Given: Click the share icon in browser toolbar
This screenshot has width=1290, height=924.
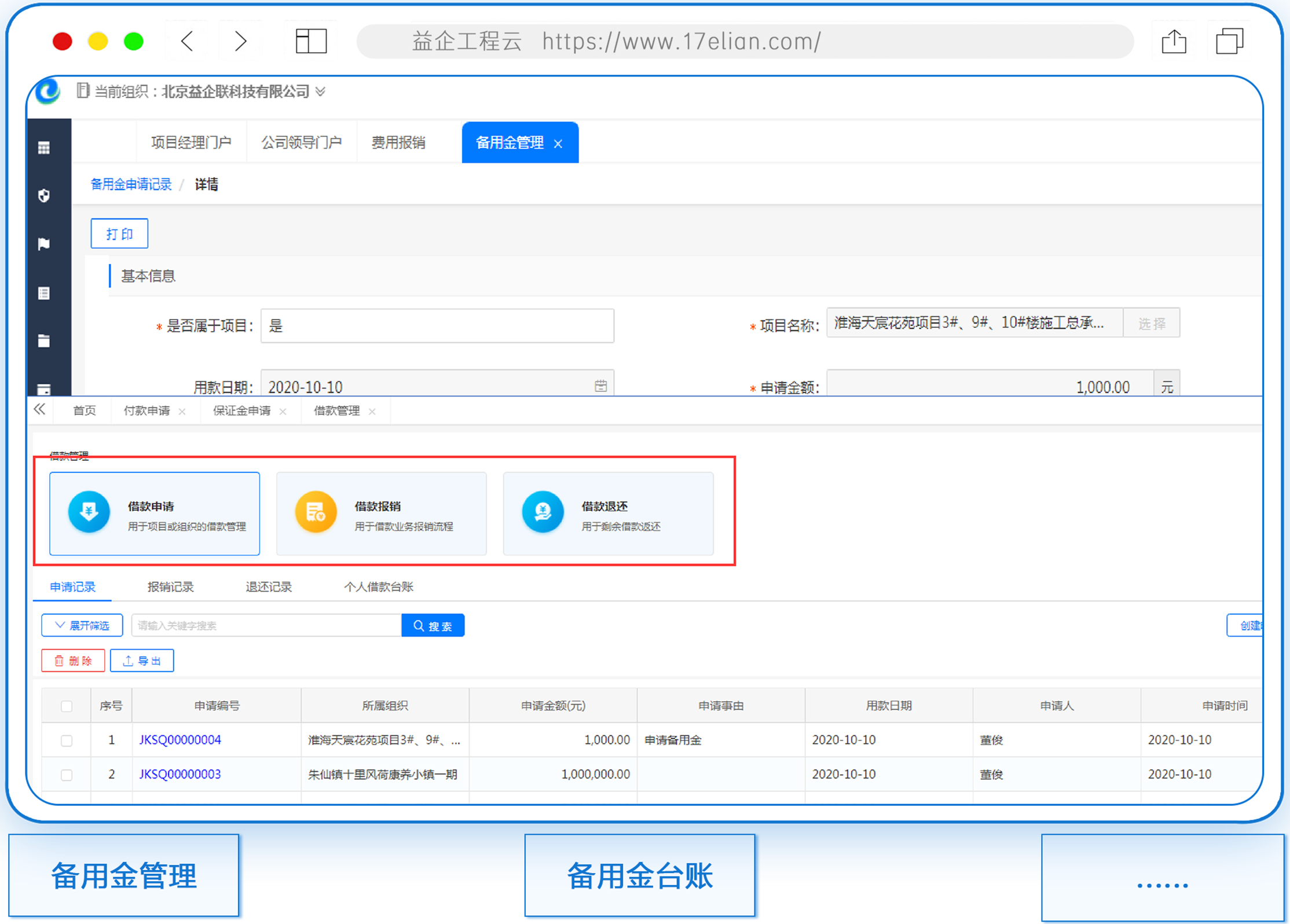Looking at the screenshot, I should pos(1174,41).
